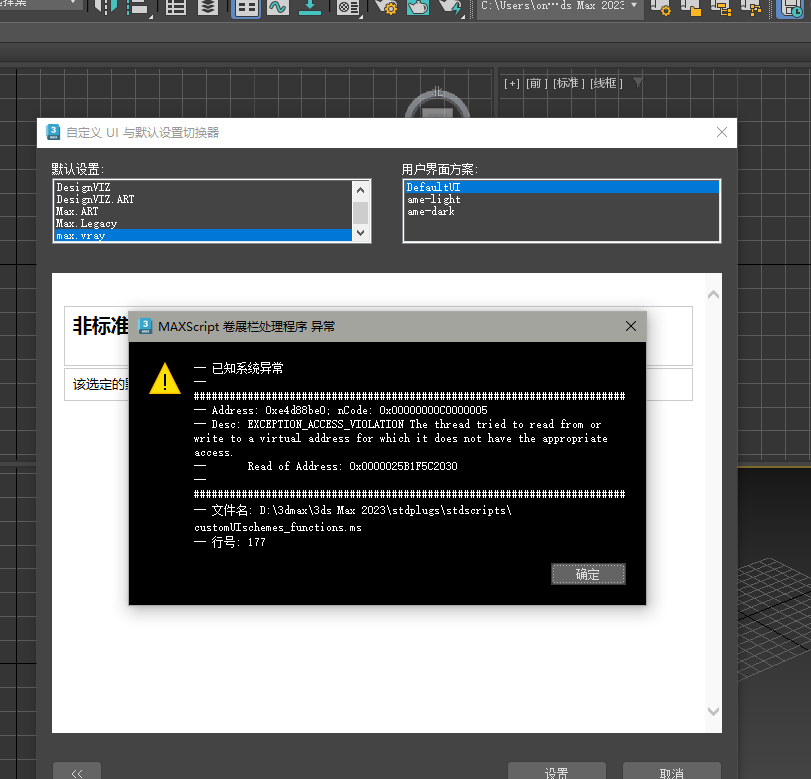Select DesignVIZ in default settings list

(x=203, y=187)
